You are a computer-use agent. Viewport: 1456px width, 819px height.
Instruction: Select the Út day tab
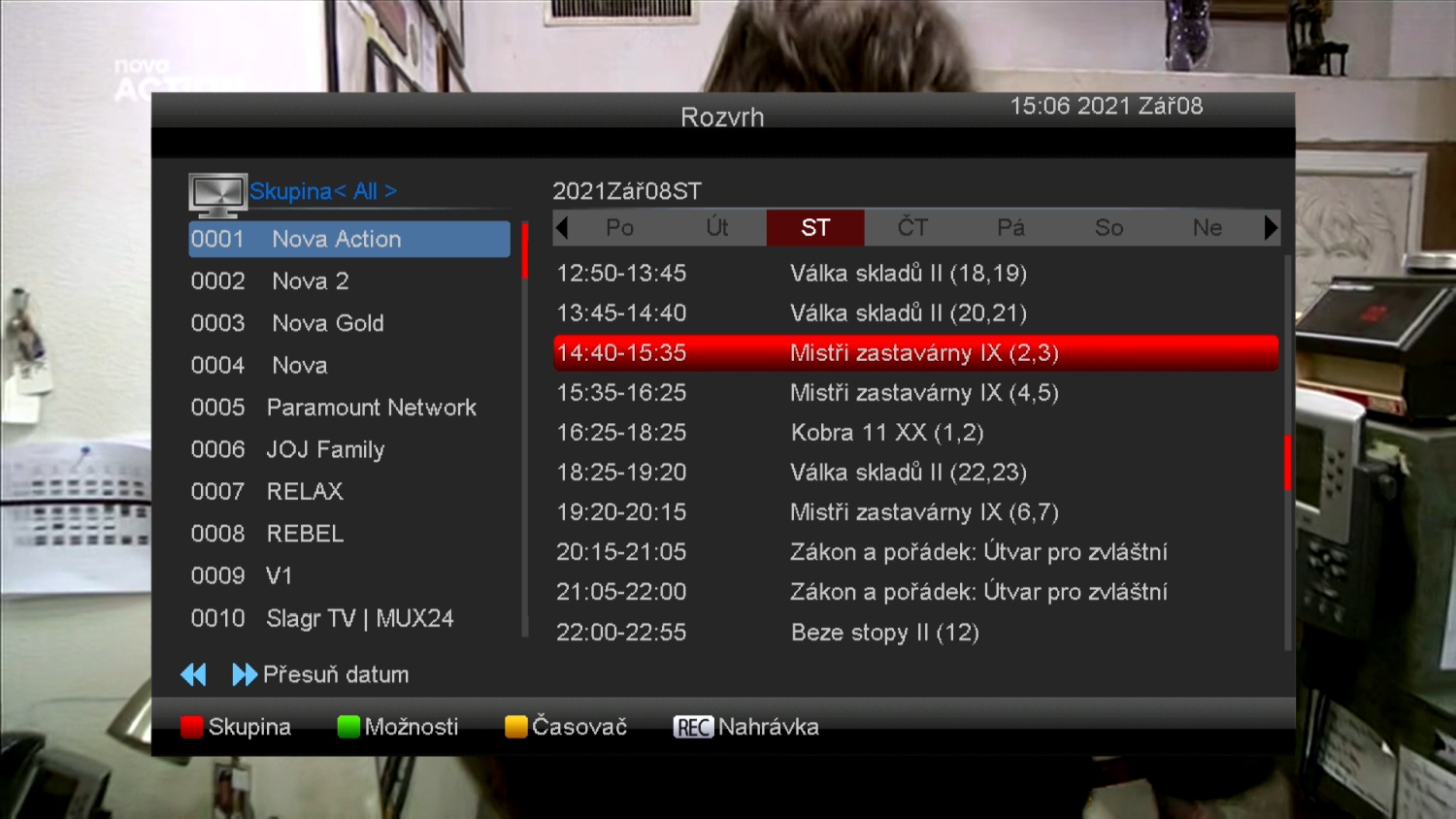click(x=717, y=228)
